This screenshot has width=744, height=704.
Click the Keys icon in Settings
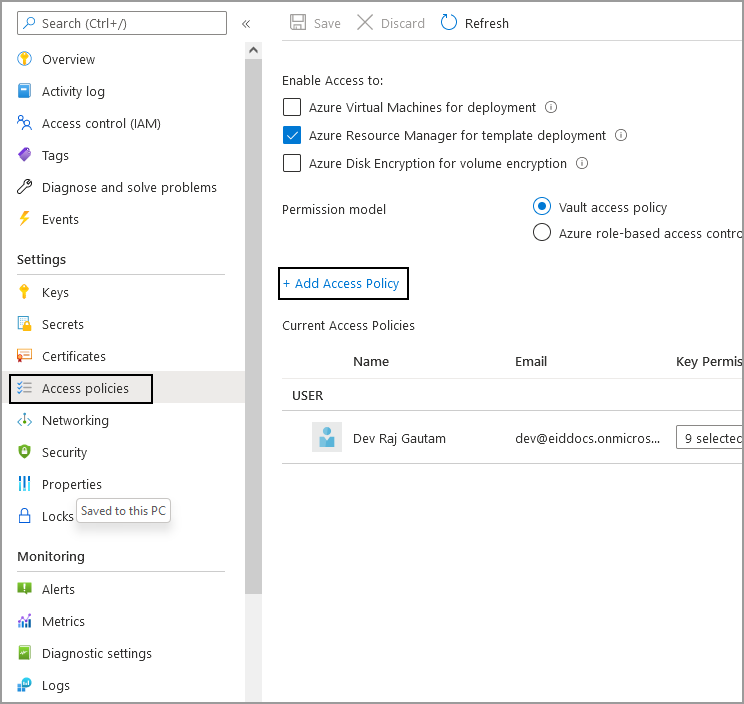[25, 293]
